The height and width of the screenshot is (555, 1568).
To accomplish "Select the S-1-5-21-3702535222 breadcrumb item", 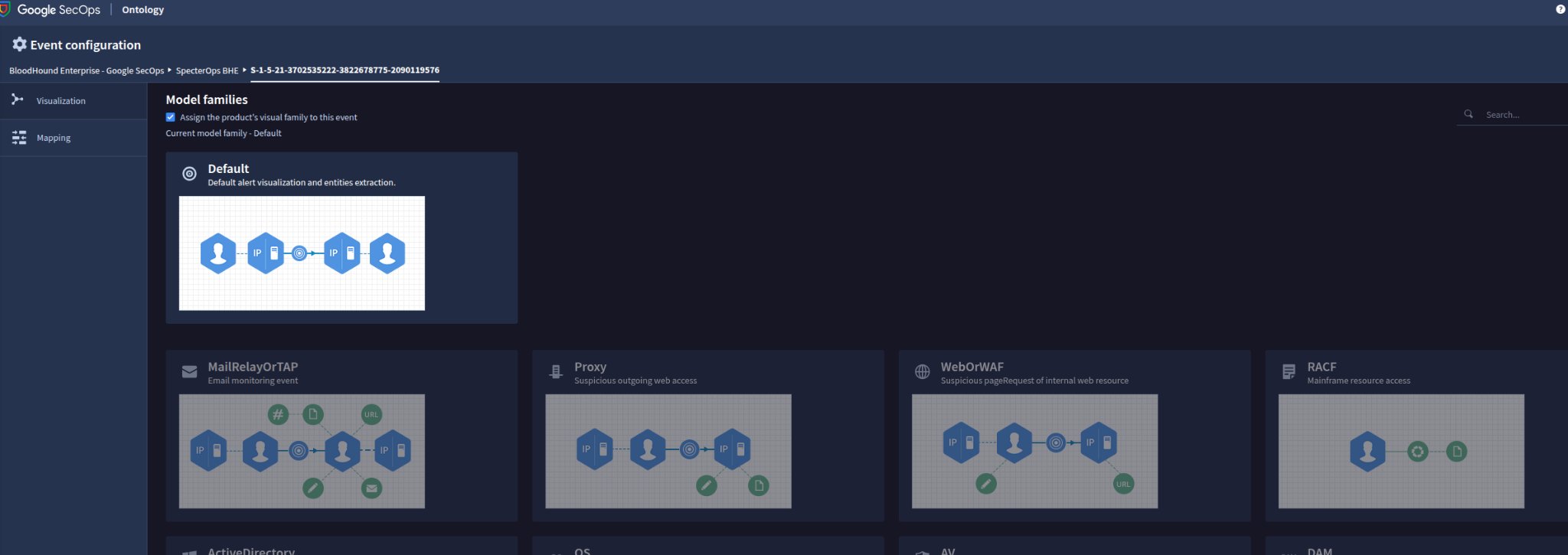I will tap(345, 70).
